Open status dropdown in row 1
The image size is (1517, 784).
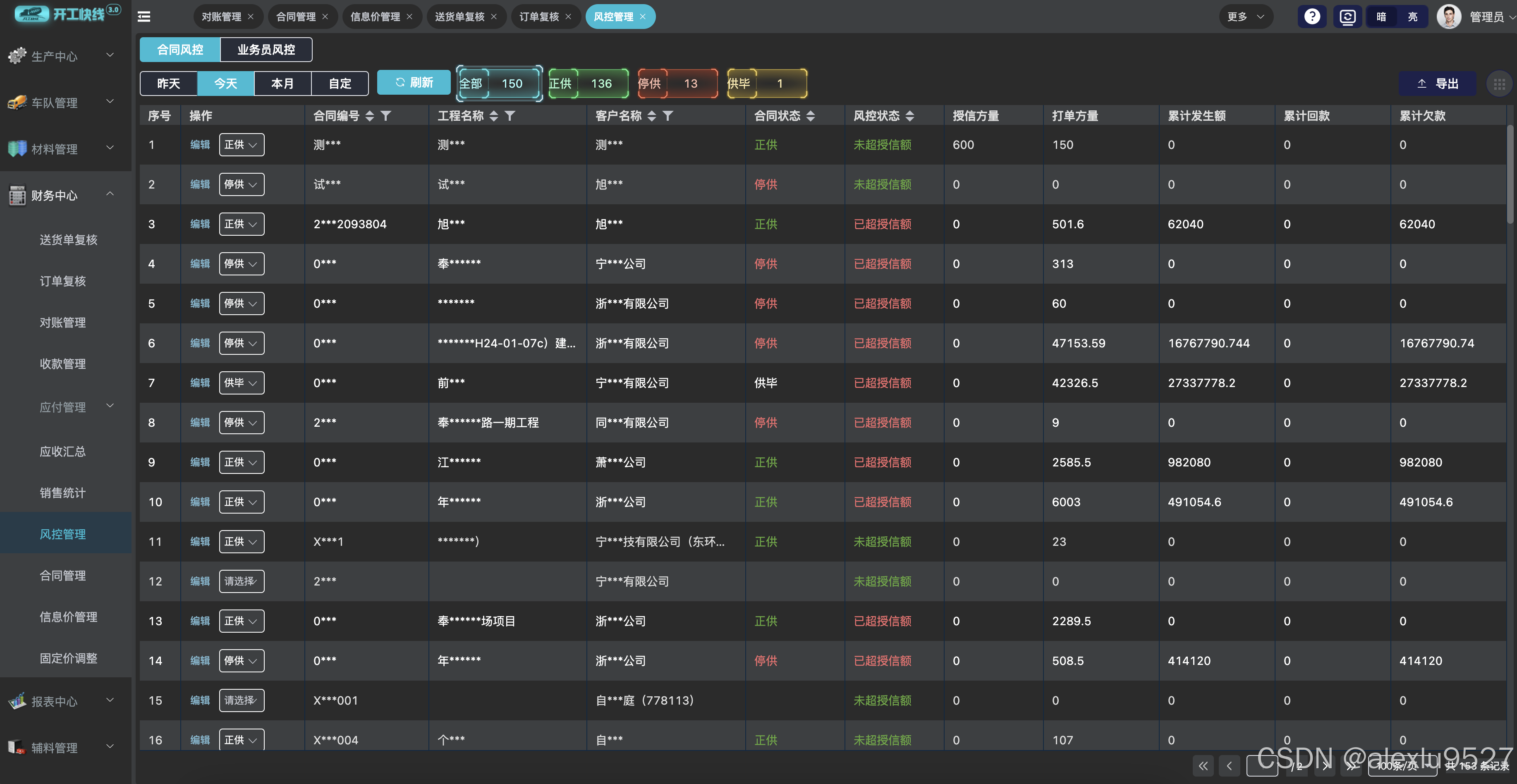point(242,145)
